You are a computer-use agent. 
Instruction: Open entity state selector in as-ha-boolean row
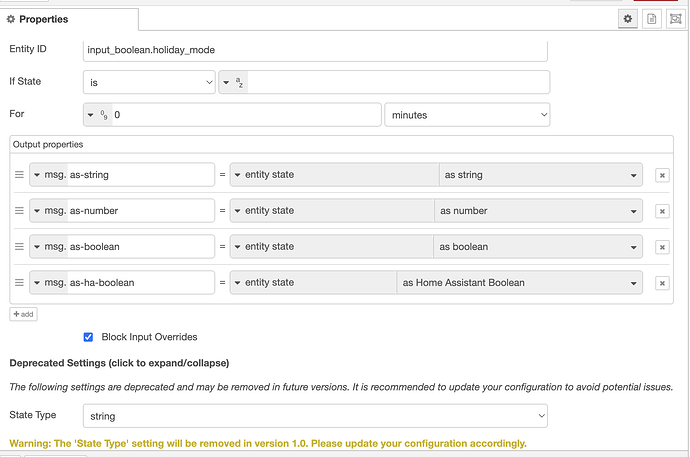coord(313,283)
